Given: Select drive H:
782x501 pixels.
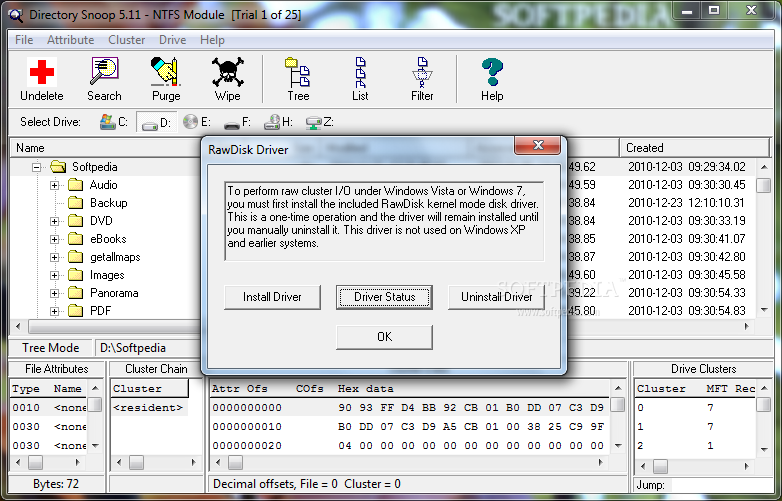Looking at the screenshot, I should (278, 122).
